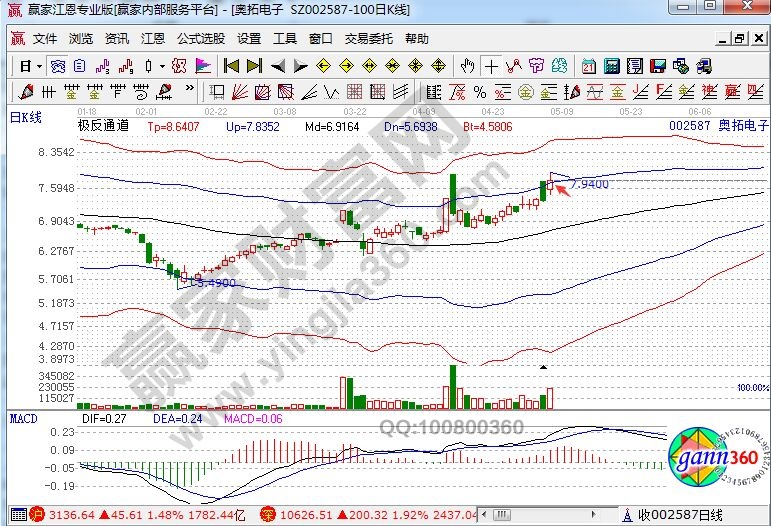The height and width of the screenshot is (526, 771).
Task: Open the 文件 menu
Action: [45, 38]
